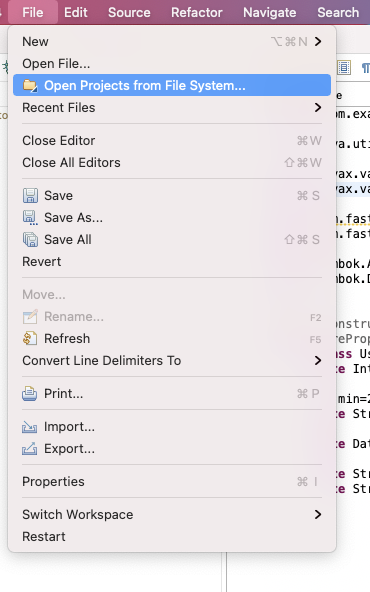Open the Navigate menu

click(x=270, y=12)
